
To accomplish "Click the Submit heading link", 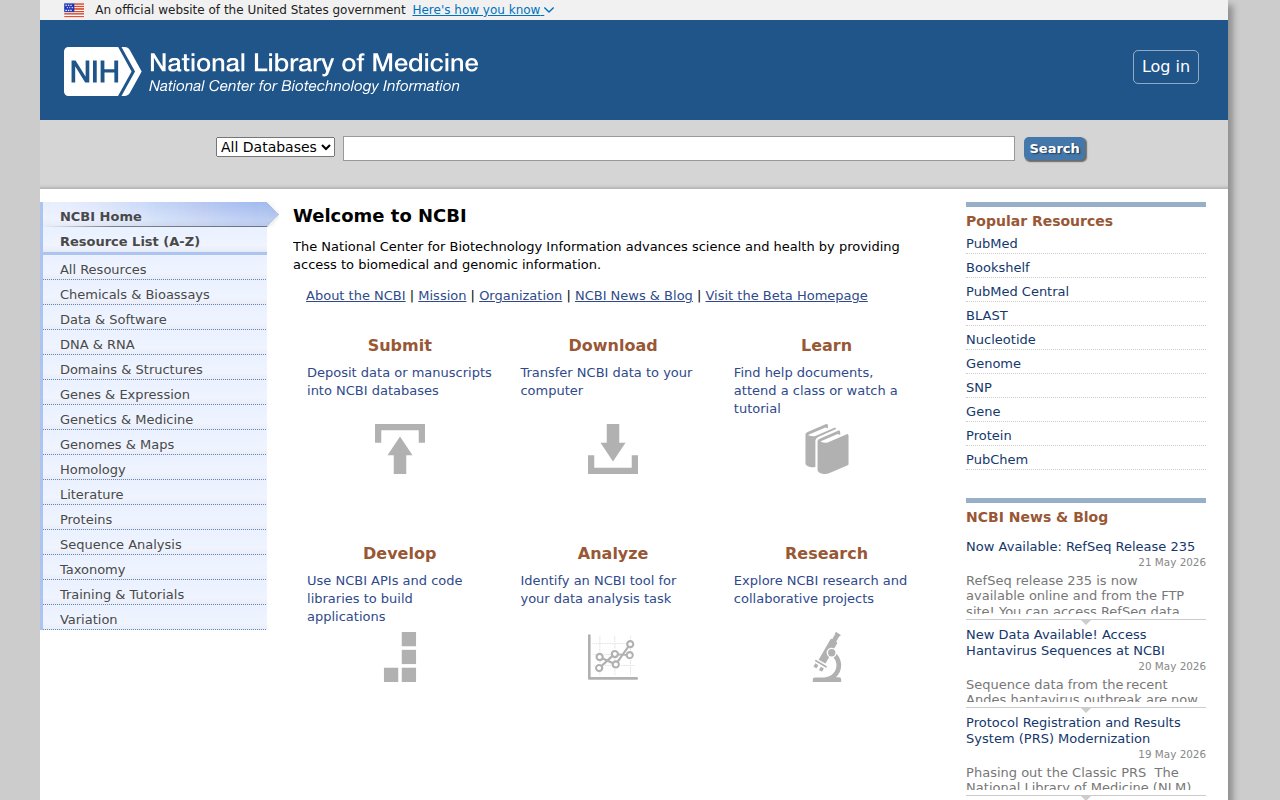I will pyautogui.click(x=400, y=345).
